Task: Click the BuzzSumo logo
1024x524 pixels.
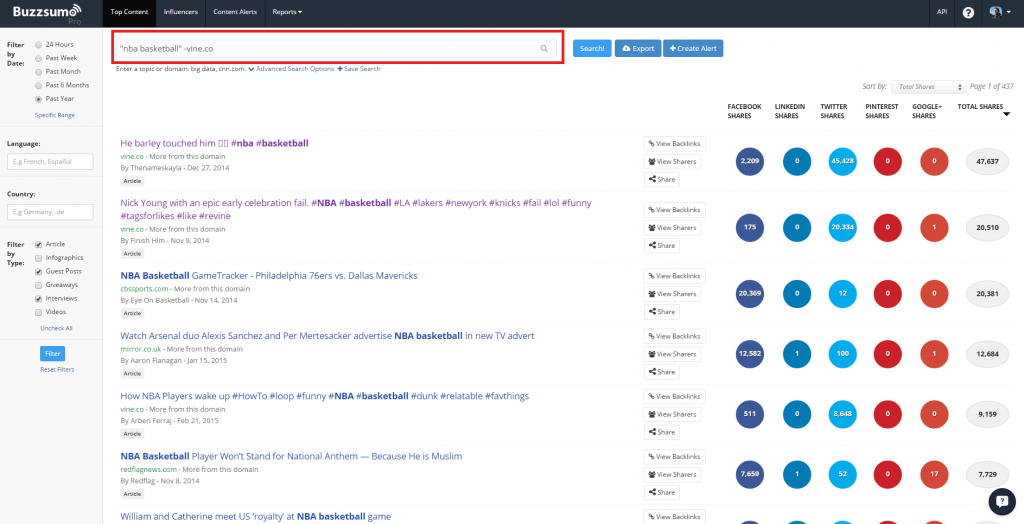Action: 48,12
